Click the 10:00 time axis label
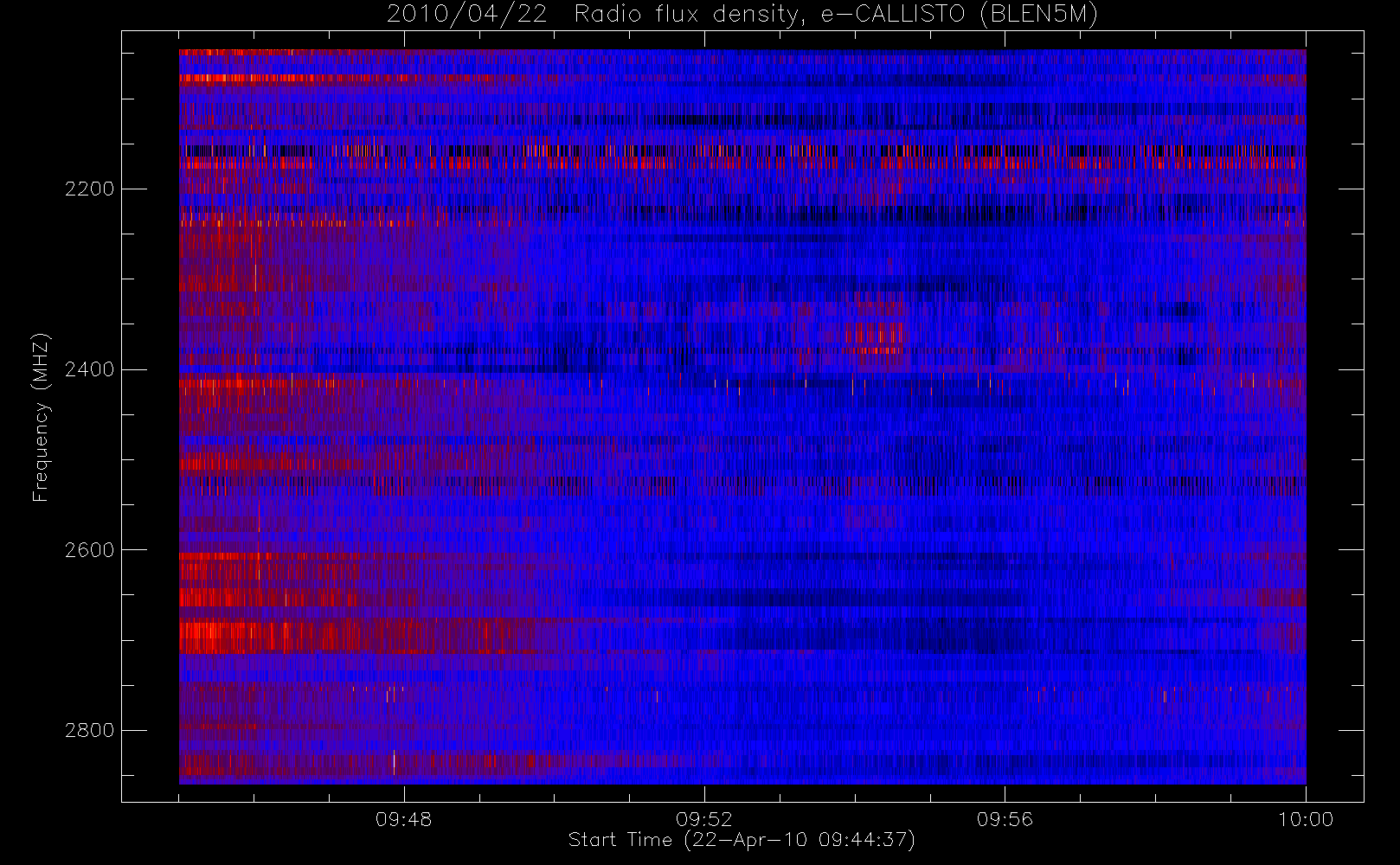The image size is (1400, 865). click(1305, 819)
